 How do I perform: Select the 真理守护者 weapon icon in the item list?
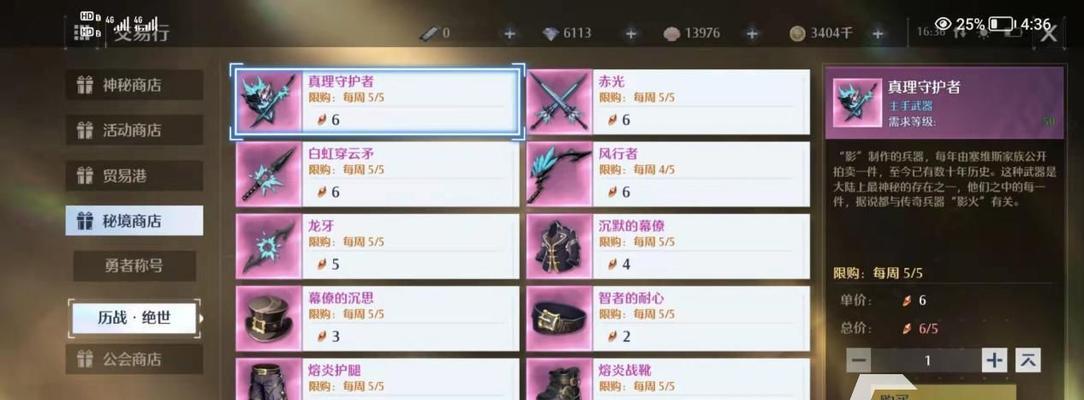click(270, 101)
